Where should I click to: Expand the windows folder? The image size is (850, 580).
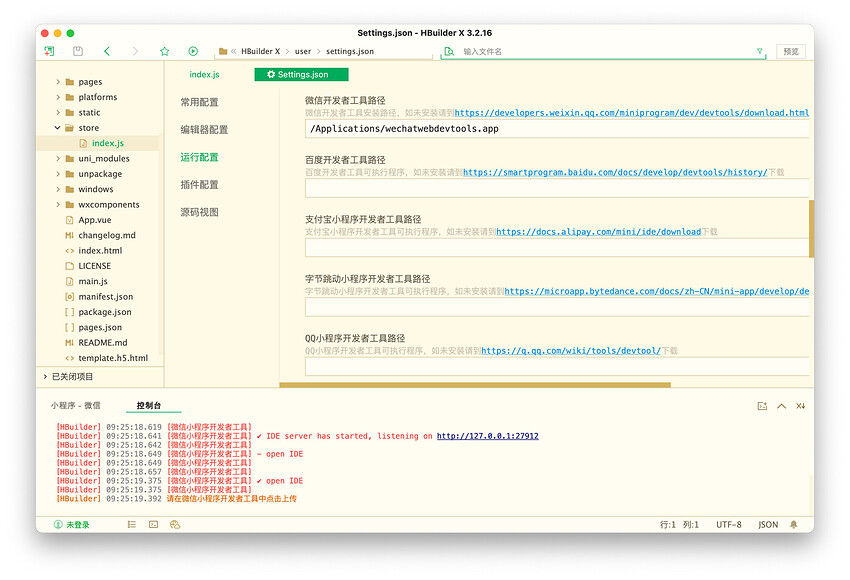tap(58, 189)
